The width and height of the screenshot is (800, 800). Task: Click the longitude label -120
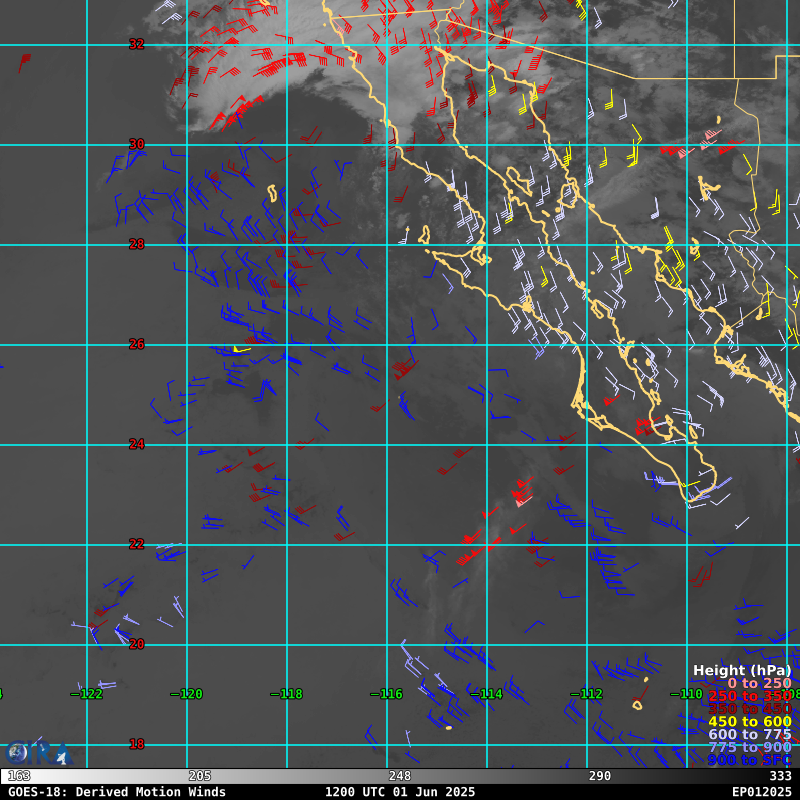[x=186, y=694]
